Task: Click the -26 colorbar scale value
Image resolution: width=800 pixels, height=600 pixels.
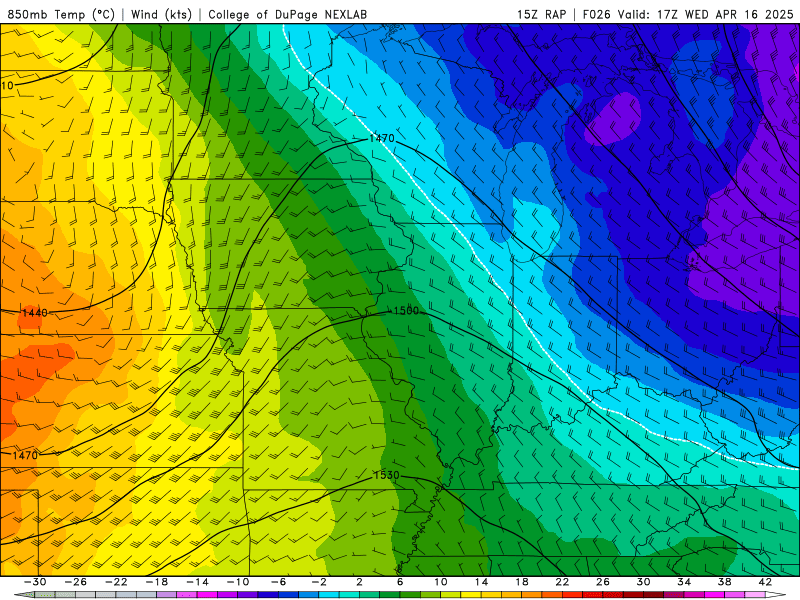Action: tap(76, 582)
